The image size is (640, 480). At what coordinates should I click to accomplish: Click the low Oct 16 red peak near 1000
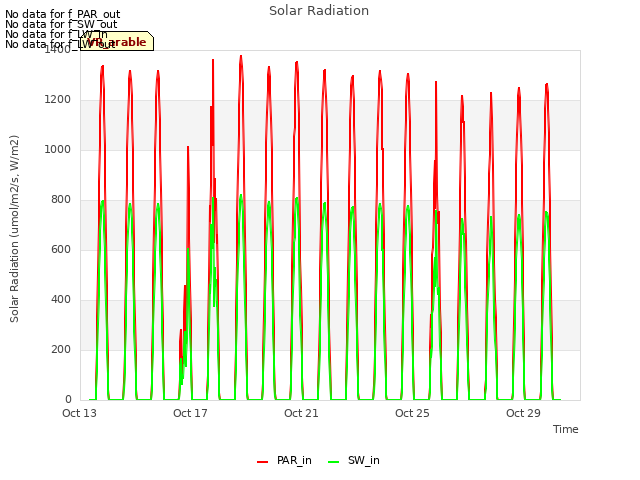pos(188,148)
